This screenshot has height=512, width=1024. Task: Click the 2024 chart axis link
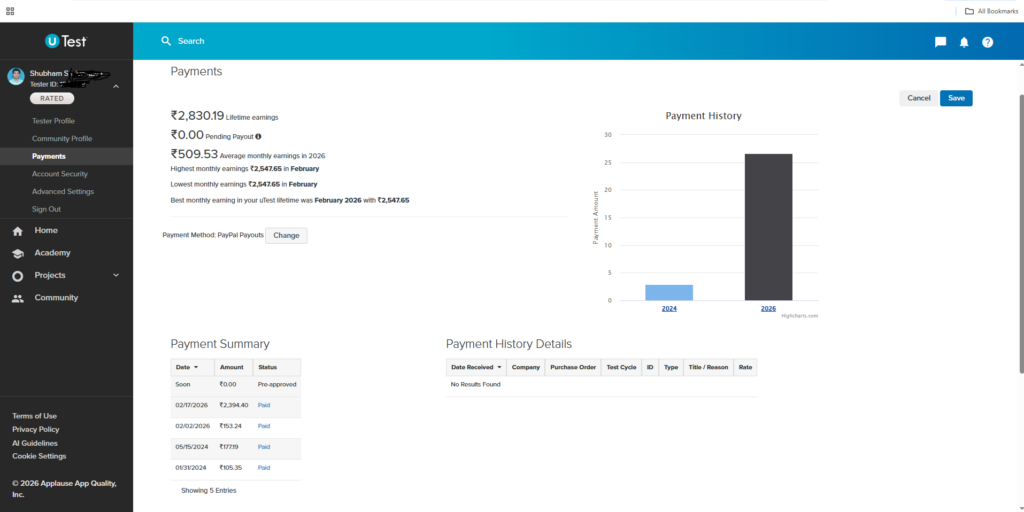click(669, 308)
